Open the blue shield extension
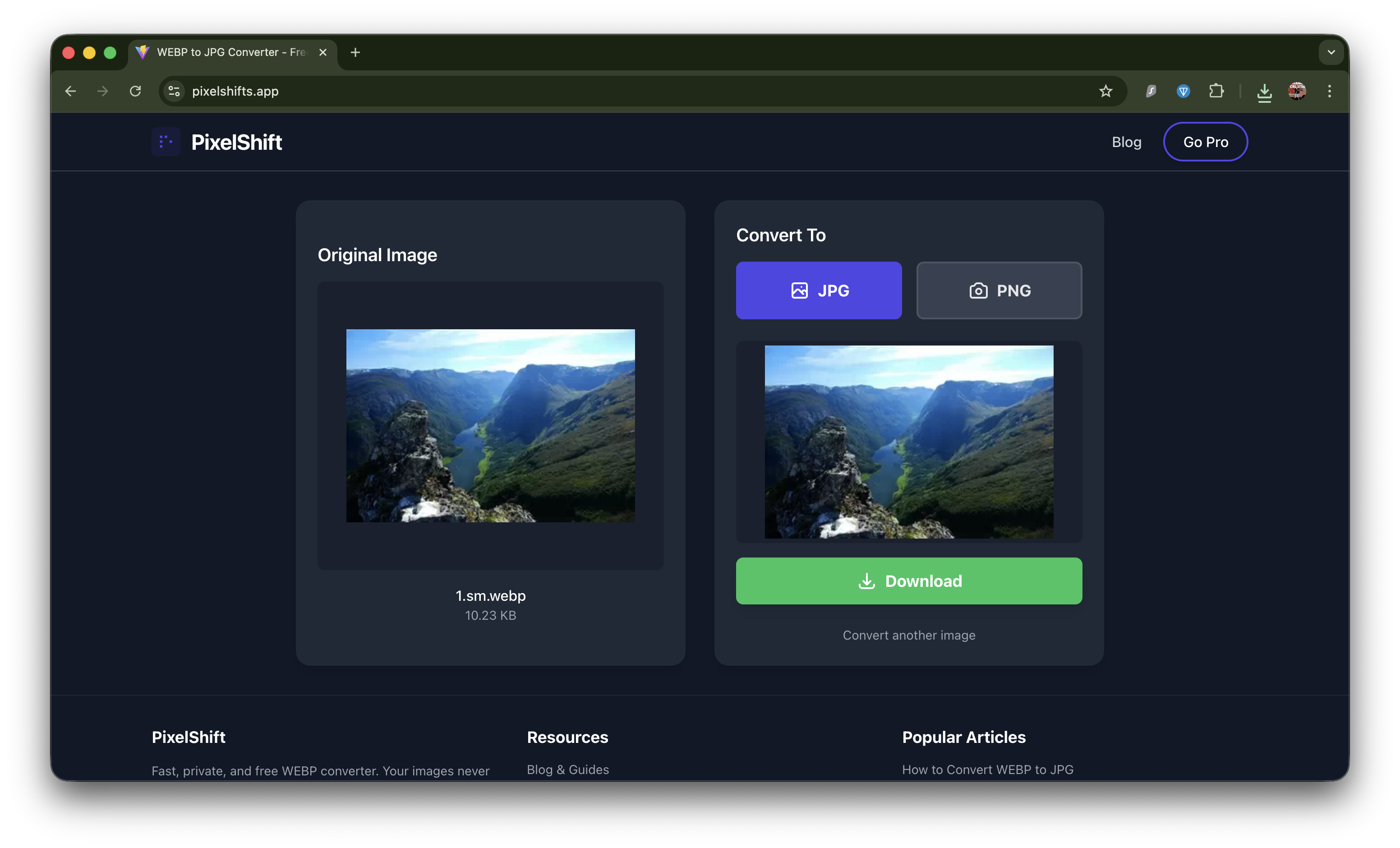Viewport: 1400px width, 848px height. (1184, 91)
